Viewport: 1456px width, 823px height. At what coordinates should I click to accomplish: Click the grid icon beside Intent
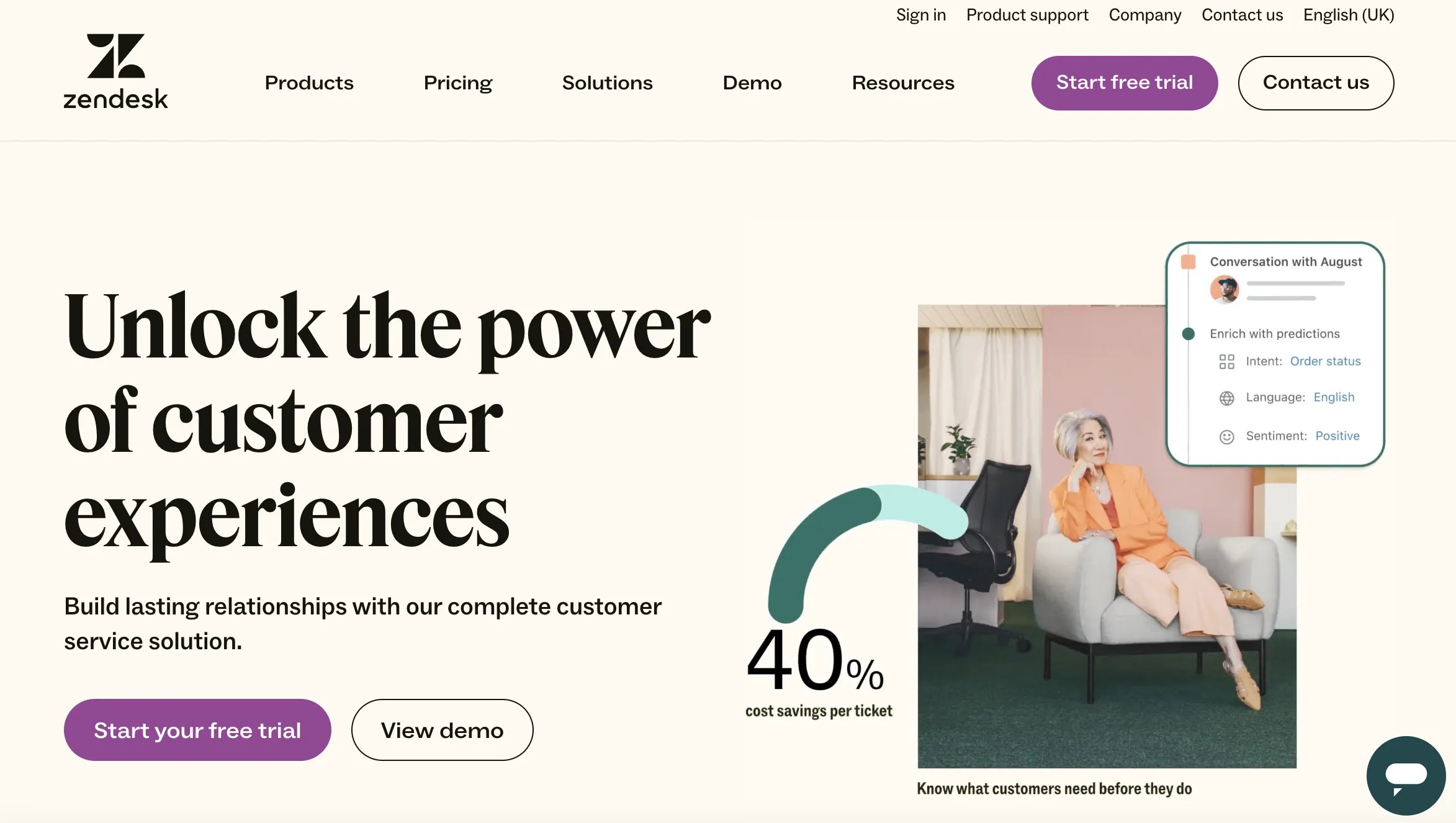(x=1227, y=361)
